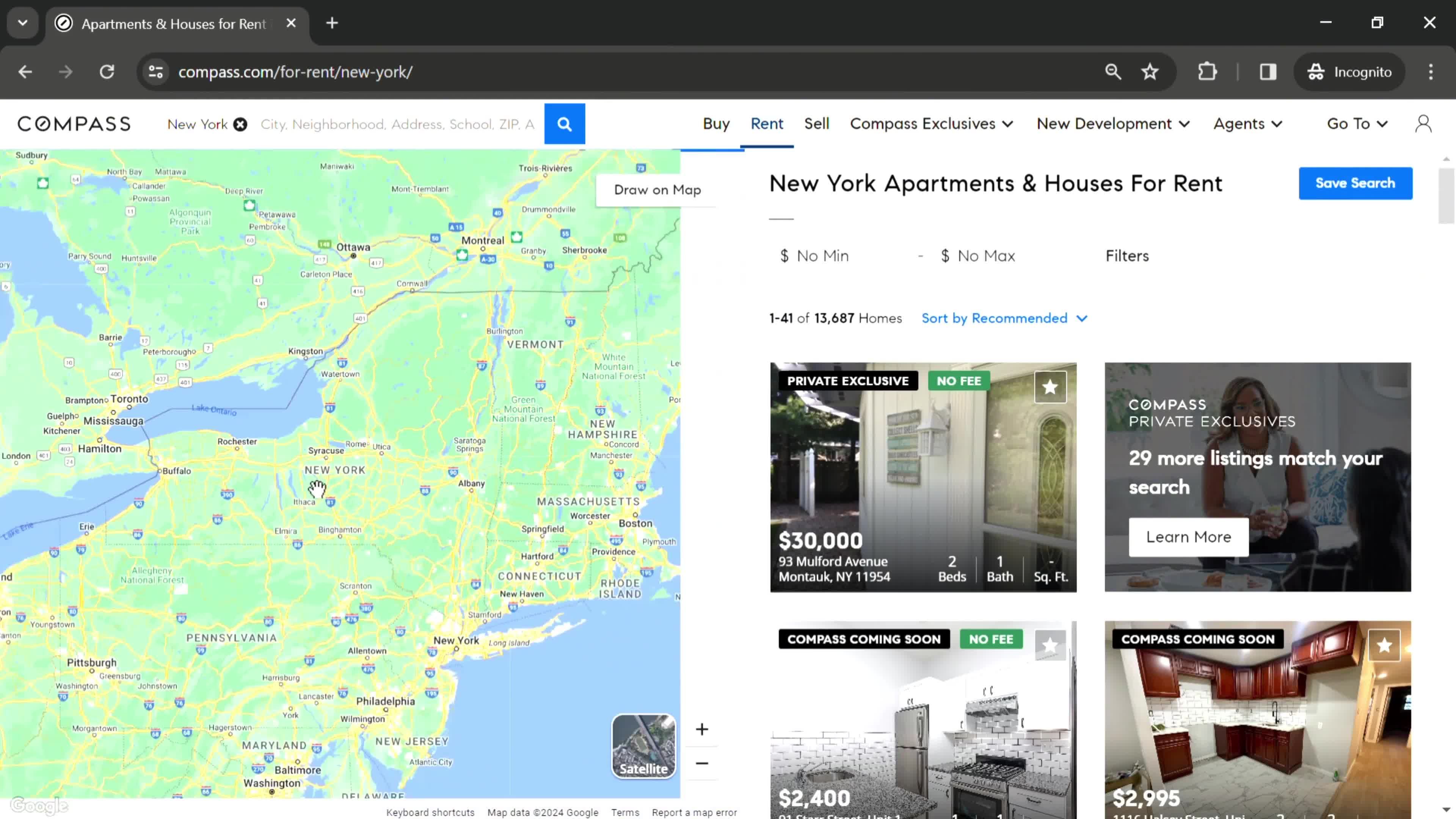
Task: Expand the Go To menu
Action: coord(1357,124)
